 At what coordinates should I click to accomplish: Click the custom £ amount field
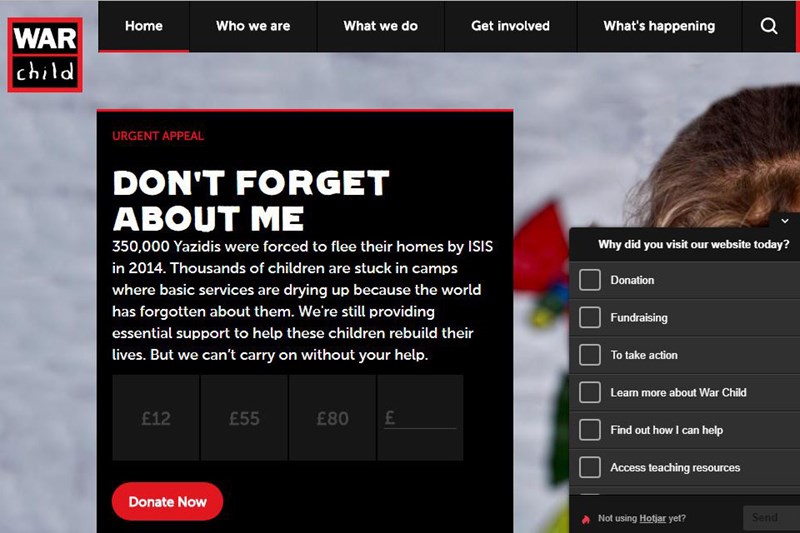420,418
